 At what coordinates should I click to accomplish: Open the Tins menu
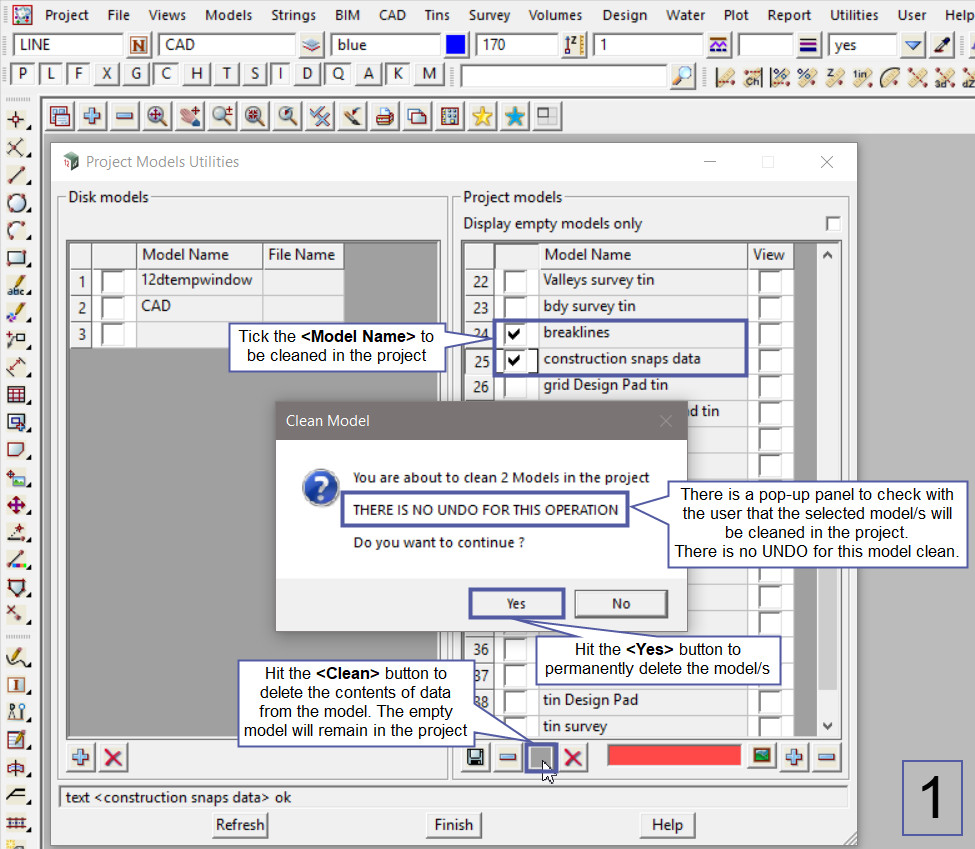click(x=436, y=15)
